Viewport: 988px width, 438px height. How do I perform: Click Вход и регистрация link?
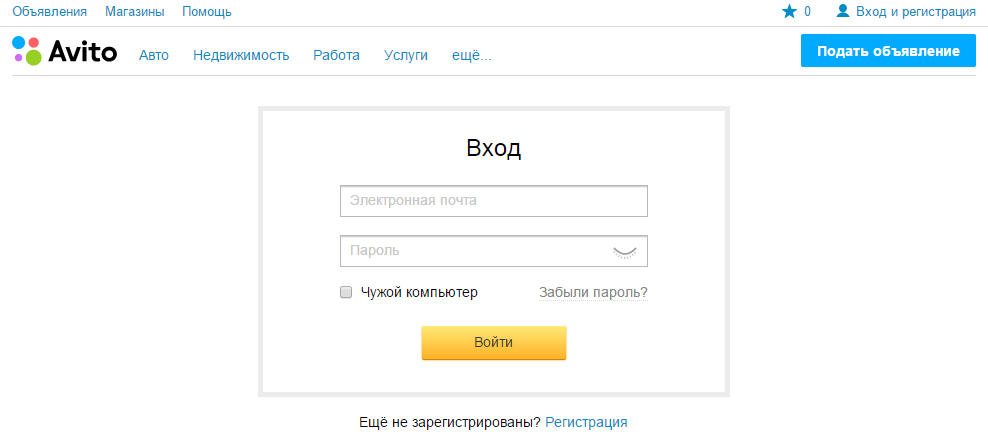coord(916,11)
